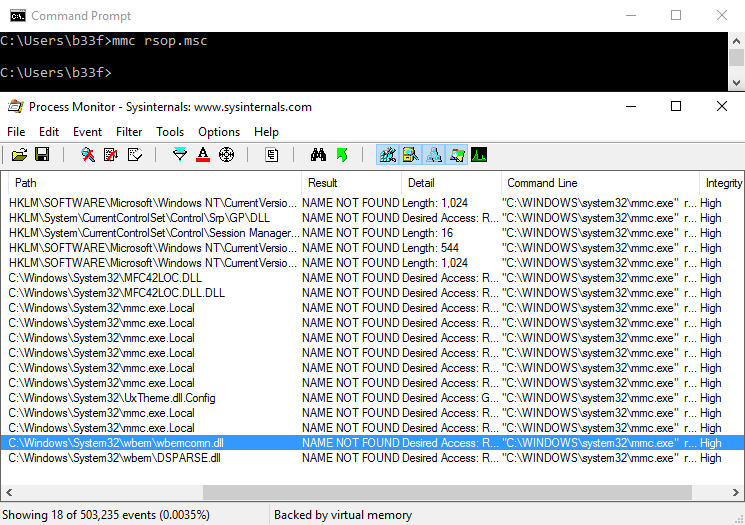Toggle Show Profiling Events graph icon
Image resolution: width=745 pixels, height=525 pixels.
(x=479, y=155)
